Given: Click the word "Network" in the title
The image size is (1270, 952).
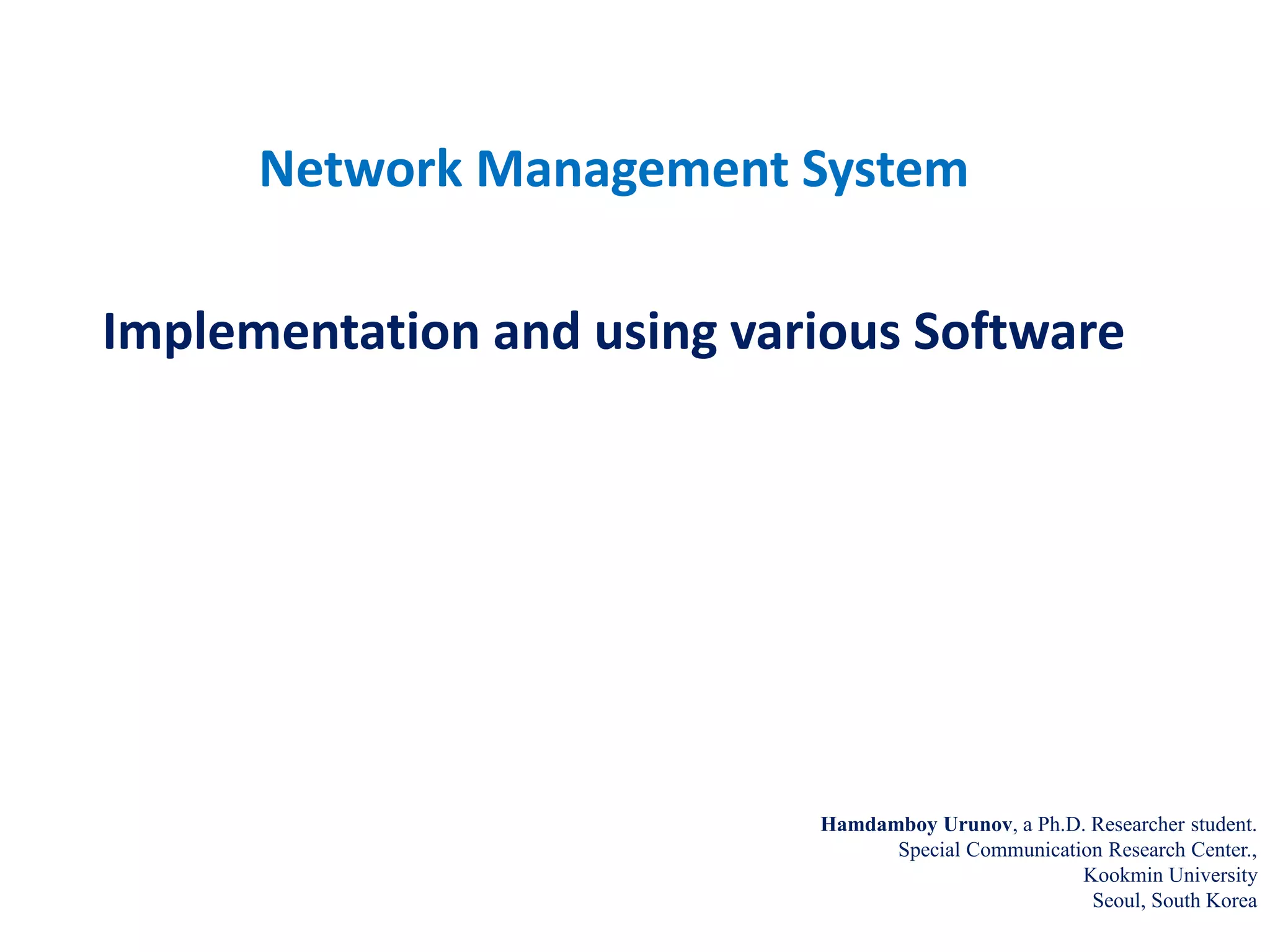Looking at the screenshot, I should (x=361, y=169).
